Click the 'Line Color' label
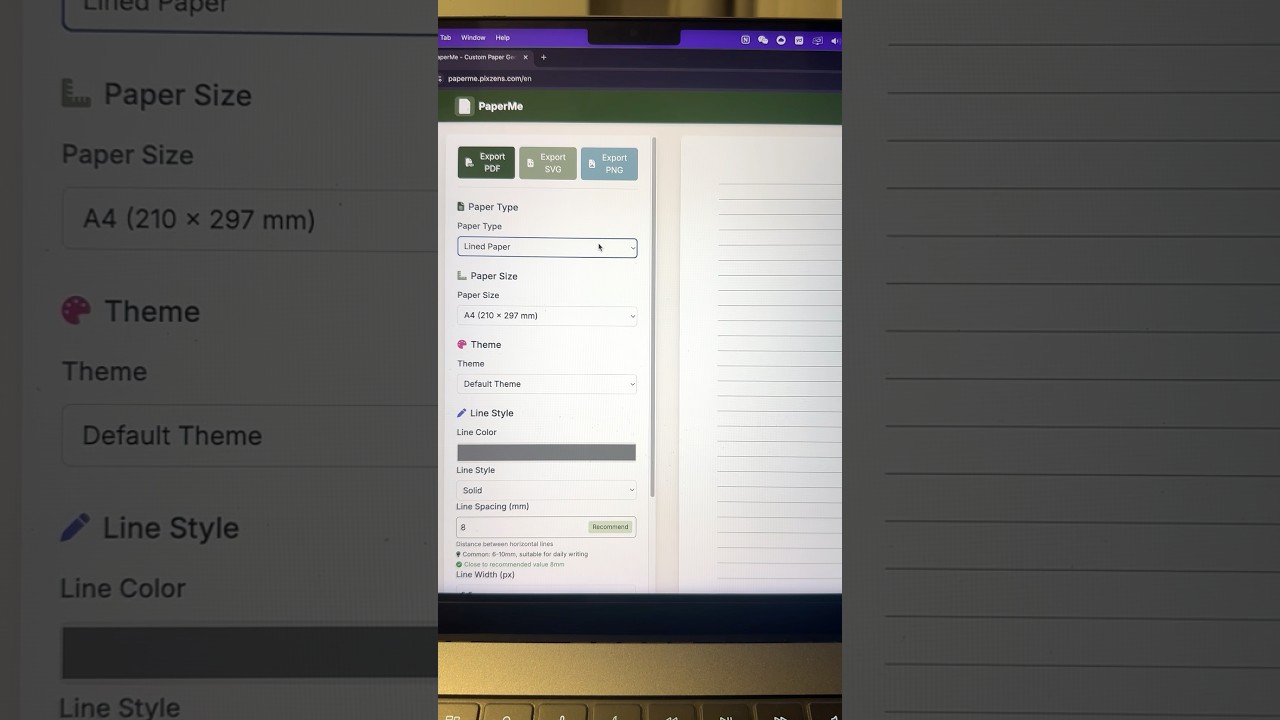The height and width of the screenshot is (720, 1280). [476, 432]
